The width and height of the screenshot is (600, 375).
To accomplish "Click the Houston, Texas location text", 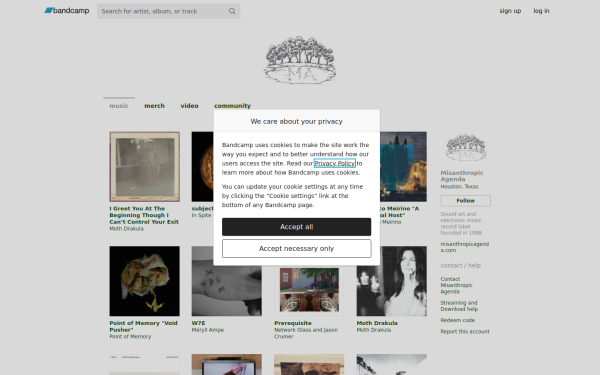I will point(459,186).
